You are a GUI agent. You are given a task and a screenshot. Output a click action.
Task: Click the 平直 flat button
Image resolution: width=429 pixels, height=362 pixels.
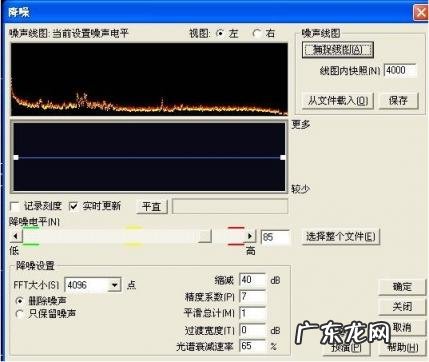[152, 207]
